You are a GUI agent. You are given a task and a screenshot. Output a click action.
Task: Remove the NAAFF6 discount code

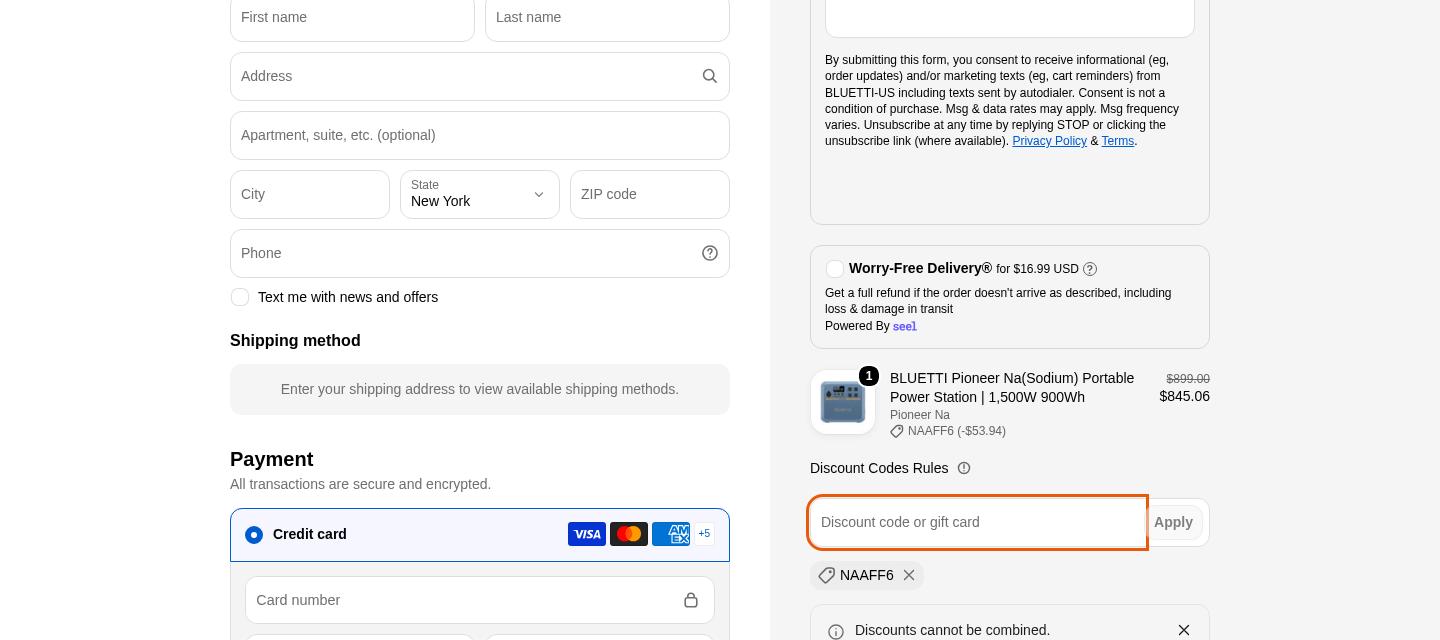(x=909, y=575)
